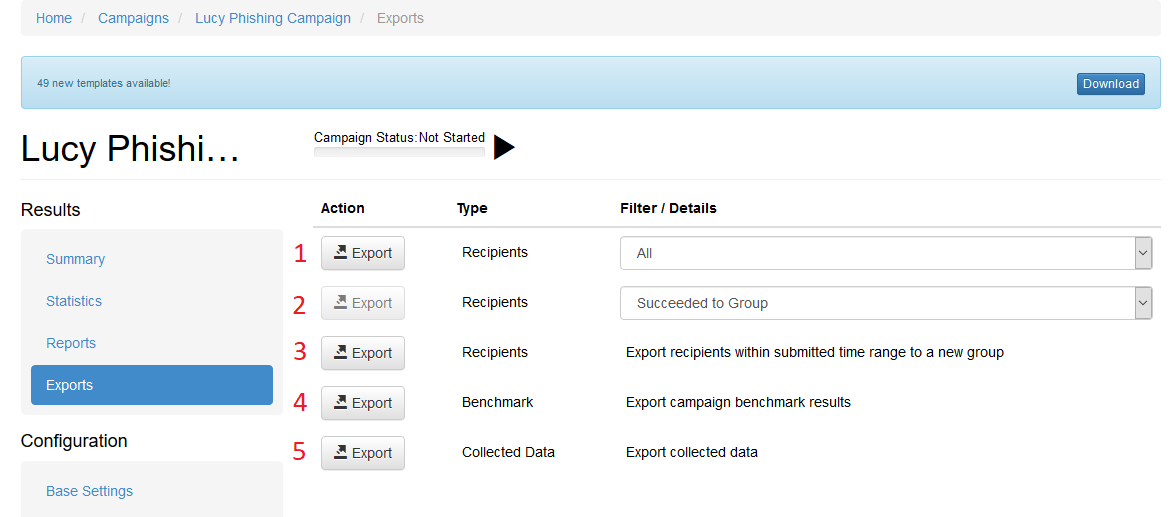
Task: Export recipients within time range to new group
Action: coord(363,353)
